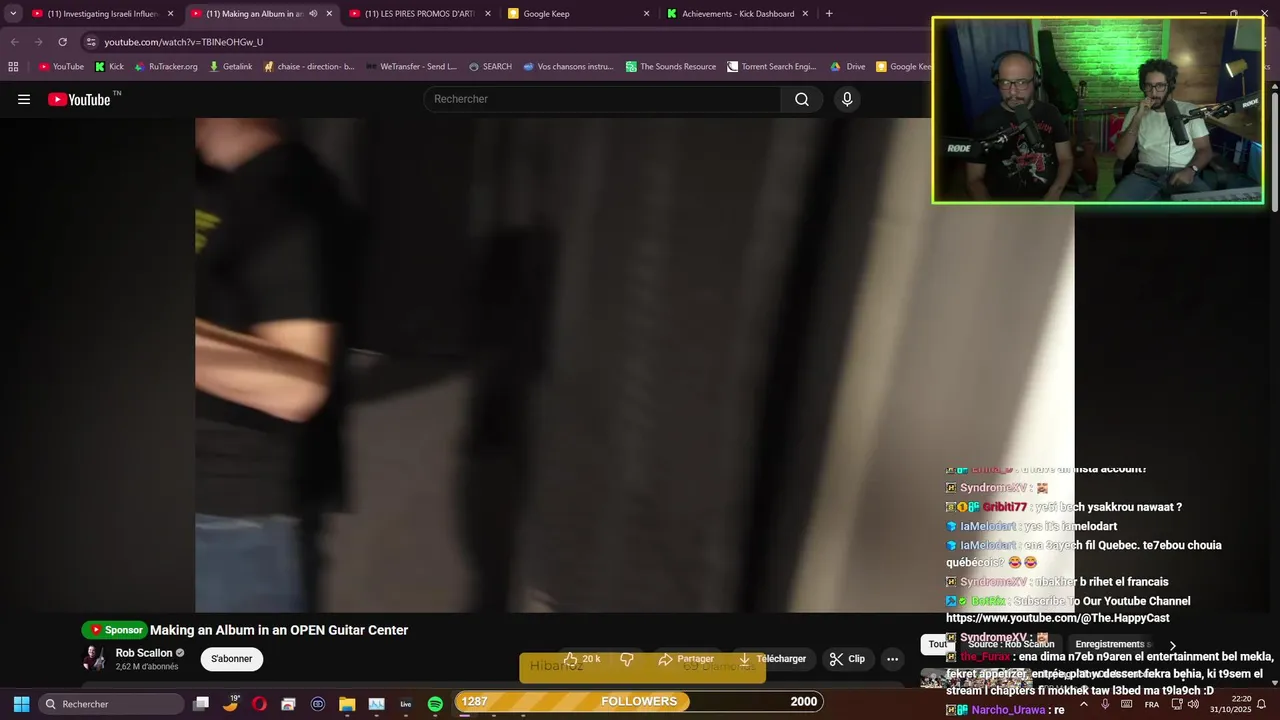
Task: Open The Sounds Resource bookmark
Action: click(671, 67)
